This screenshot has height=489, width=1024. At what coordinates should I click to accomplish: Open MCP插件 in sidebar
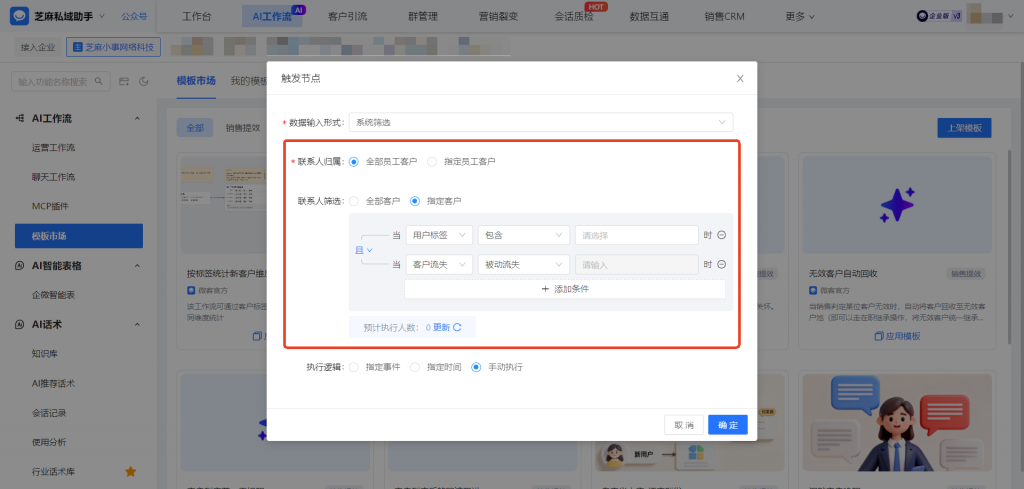click(50, 206)
